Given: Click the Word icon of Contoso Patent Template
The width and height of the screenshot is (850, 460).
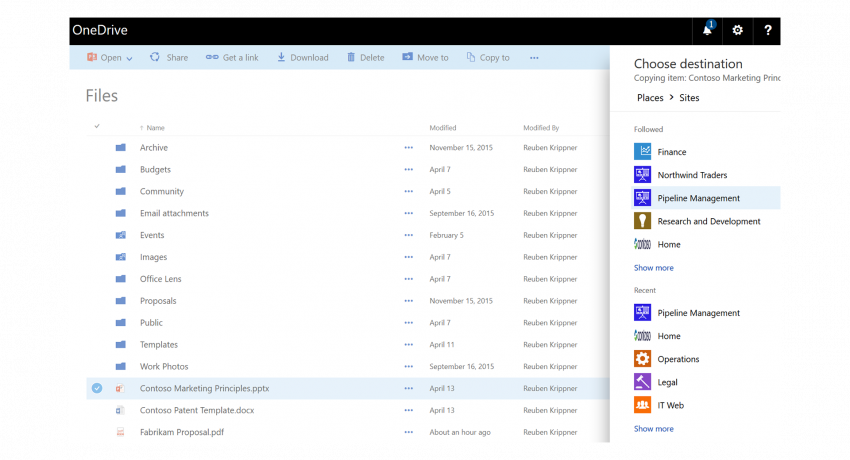Looking at the screenshot, I should tap(120, 410).
